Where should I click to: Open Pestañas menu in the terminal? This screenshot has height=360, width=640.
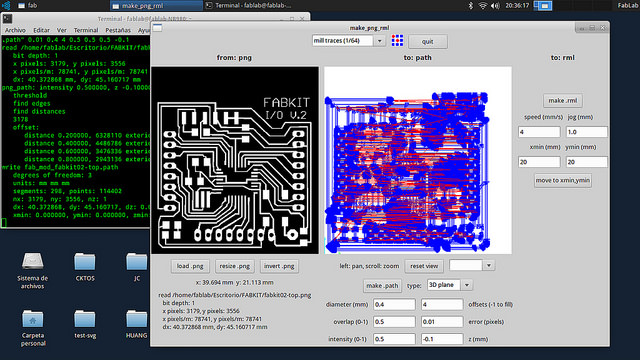coord(118,30)
